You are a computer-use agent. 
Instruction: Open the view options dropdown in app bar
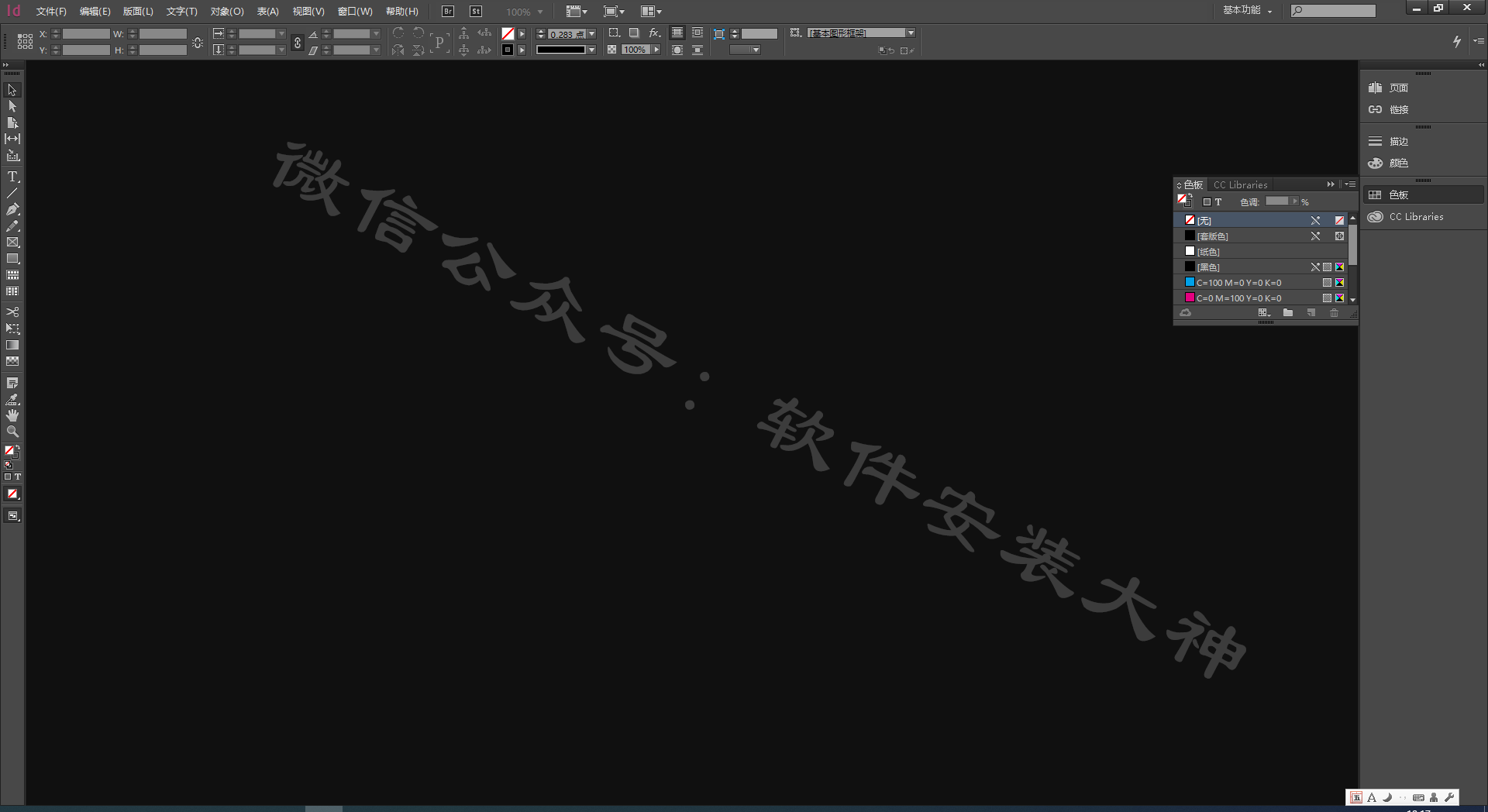click(x=577, y=12)
